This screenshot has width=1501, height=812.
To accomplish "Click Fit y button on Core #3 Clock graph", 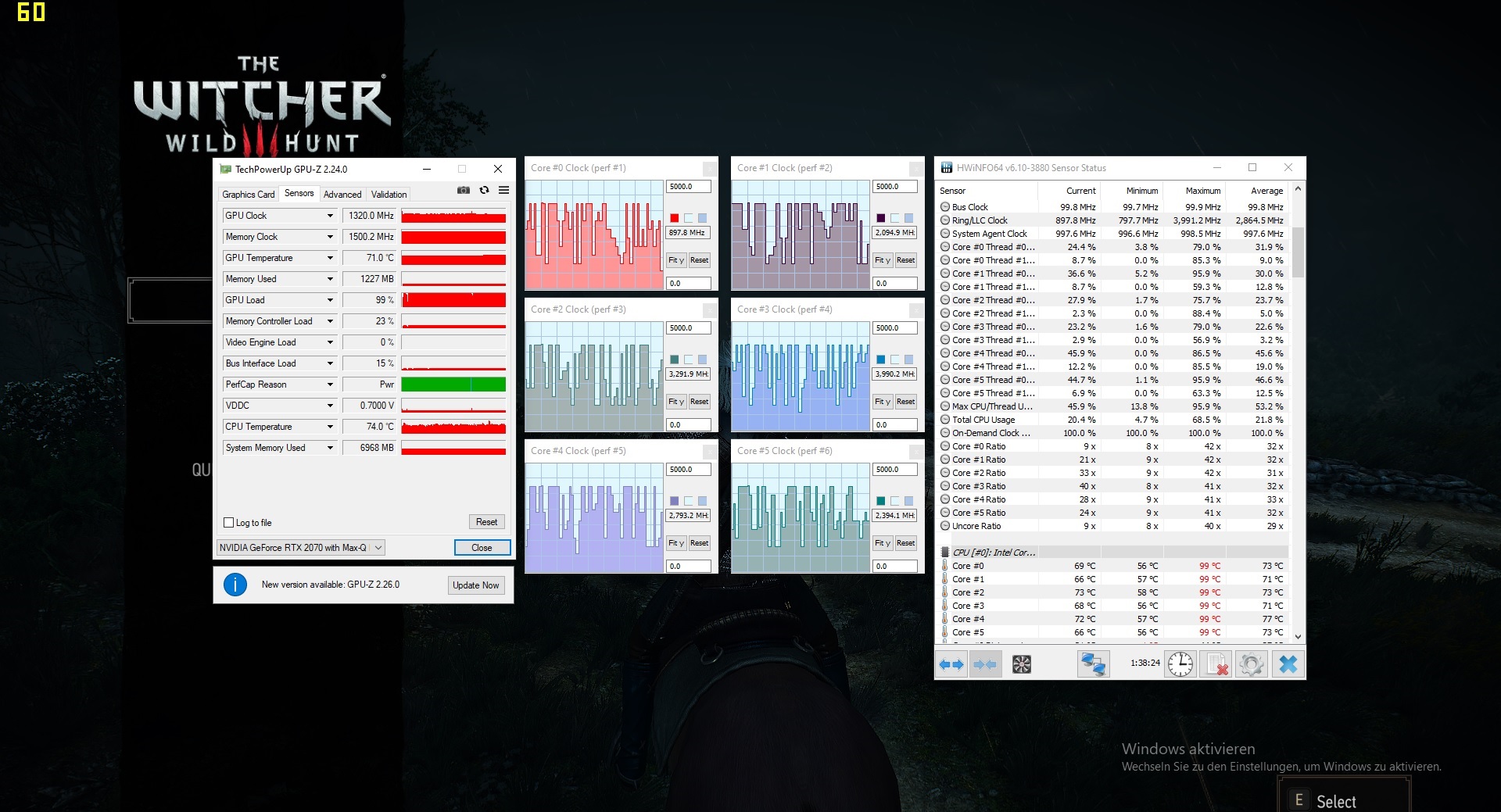I will (882, 402).
